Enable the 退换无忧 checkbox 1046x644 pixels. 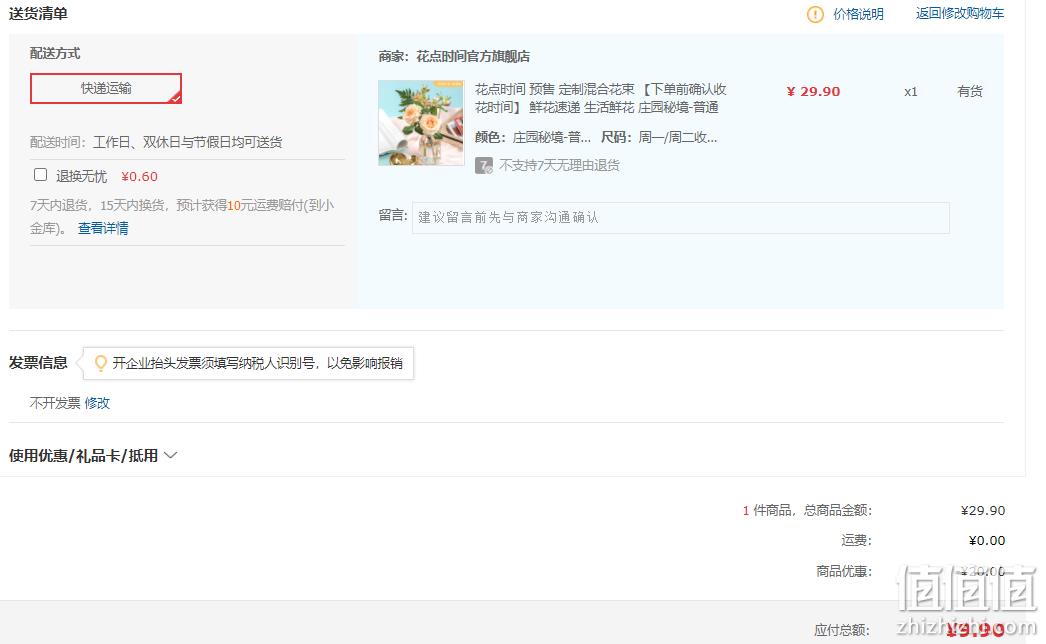(x=41, y=175)
